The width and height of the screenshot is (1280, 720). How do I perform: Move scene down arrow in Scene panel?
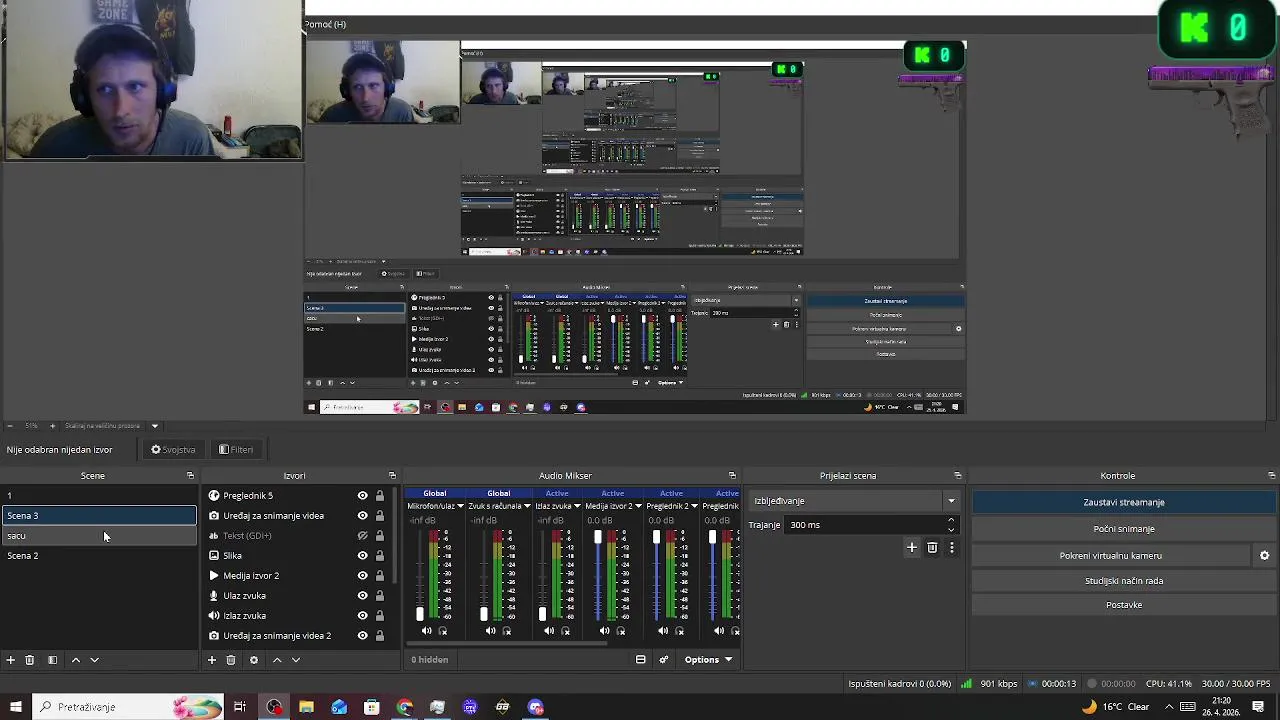[95, 660]
